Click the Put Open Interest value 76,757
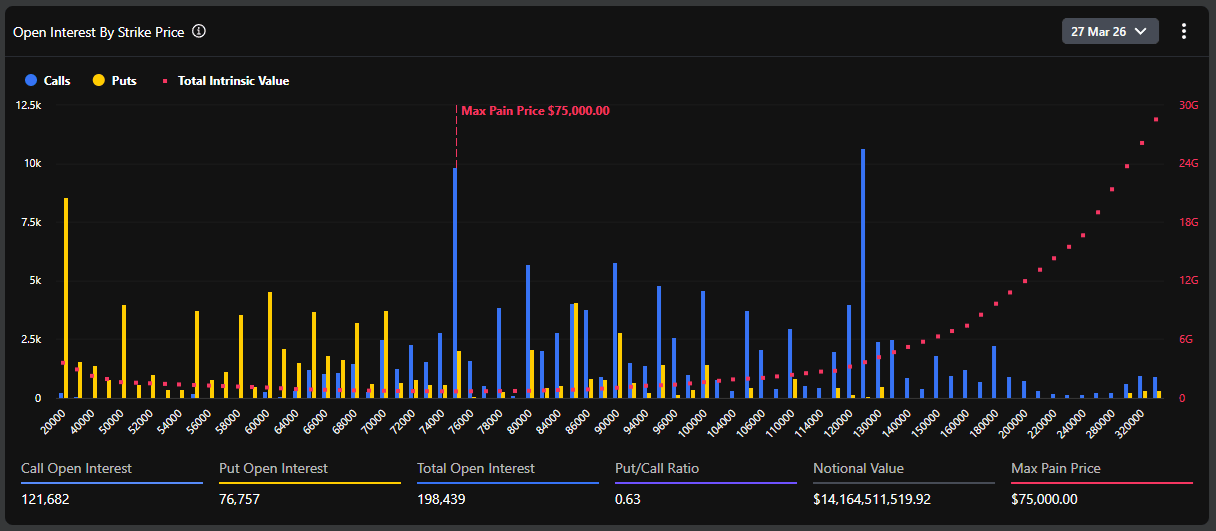This screenshot has height=531, width=1216. tap(244, 499)
